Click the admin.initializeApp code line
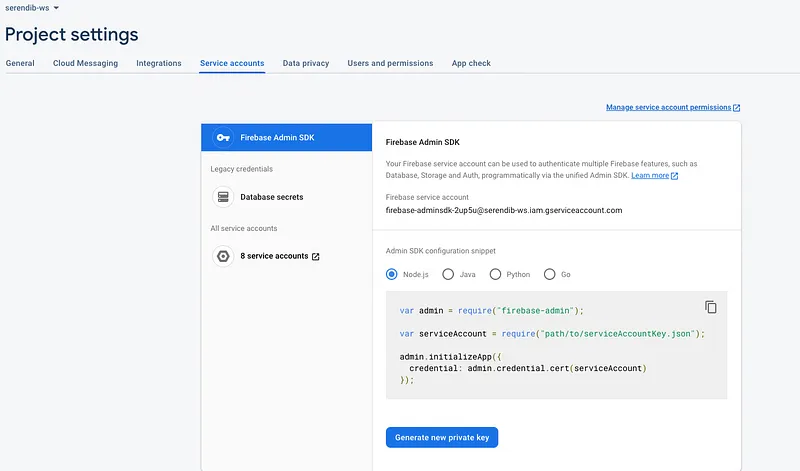 (451, 357)
